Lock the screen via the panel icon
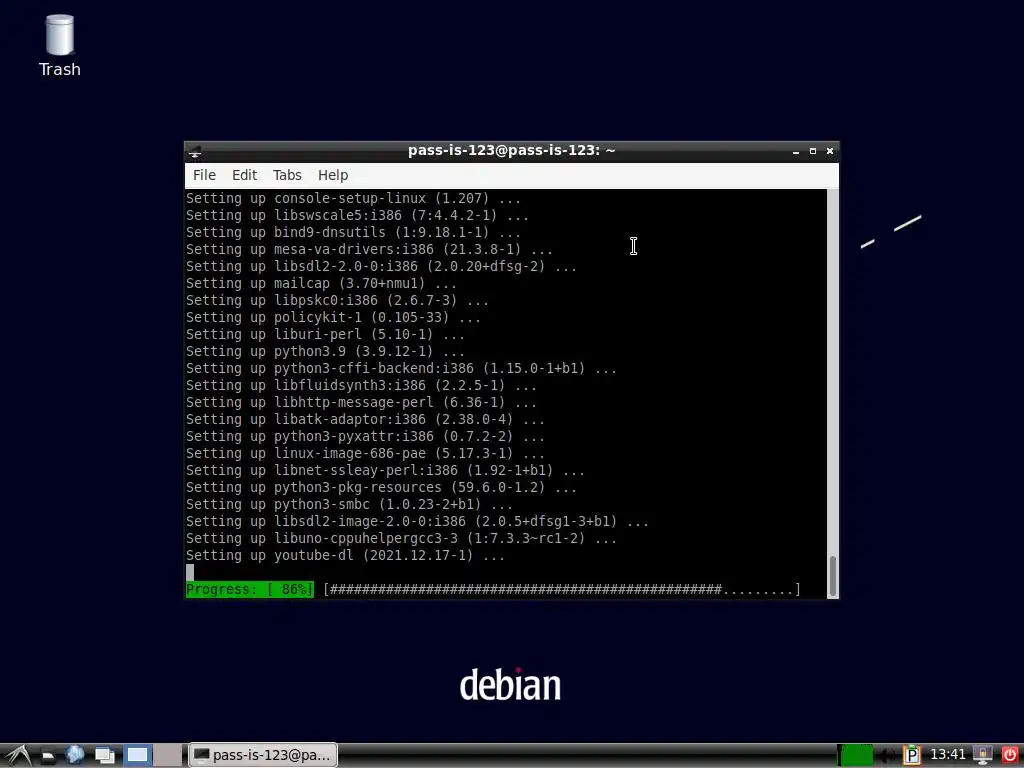This screenshot has width=1024, height=768. [x=982, y=756]
